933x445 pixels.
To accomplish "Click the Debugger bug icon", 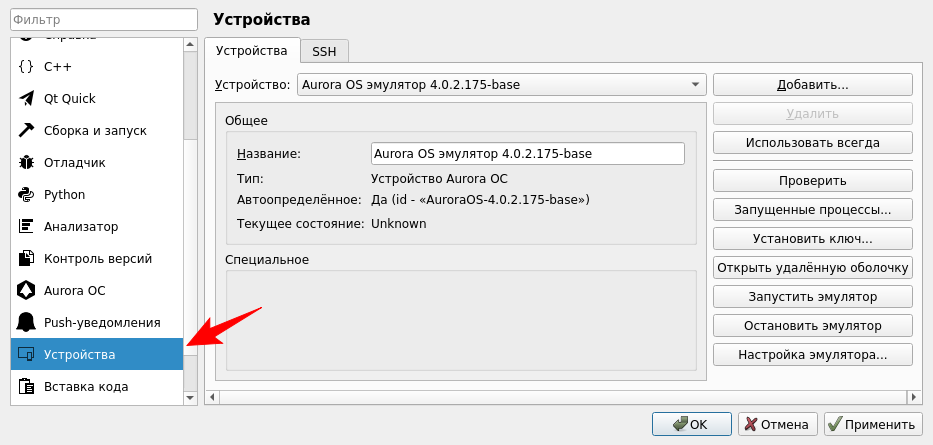I will point(26,163).
